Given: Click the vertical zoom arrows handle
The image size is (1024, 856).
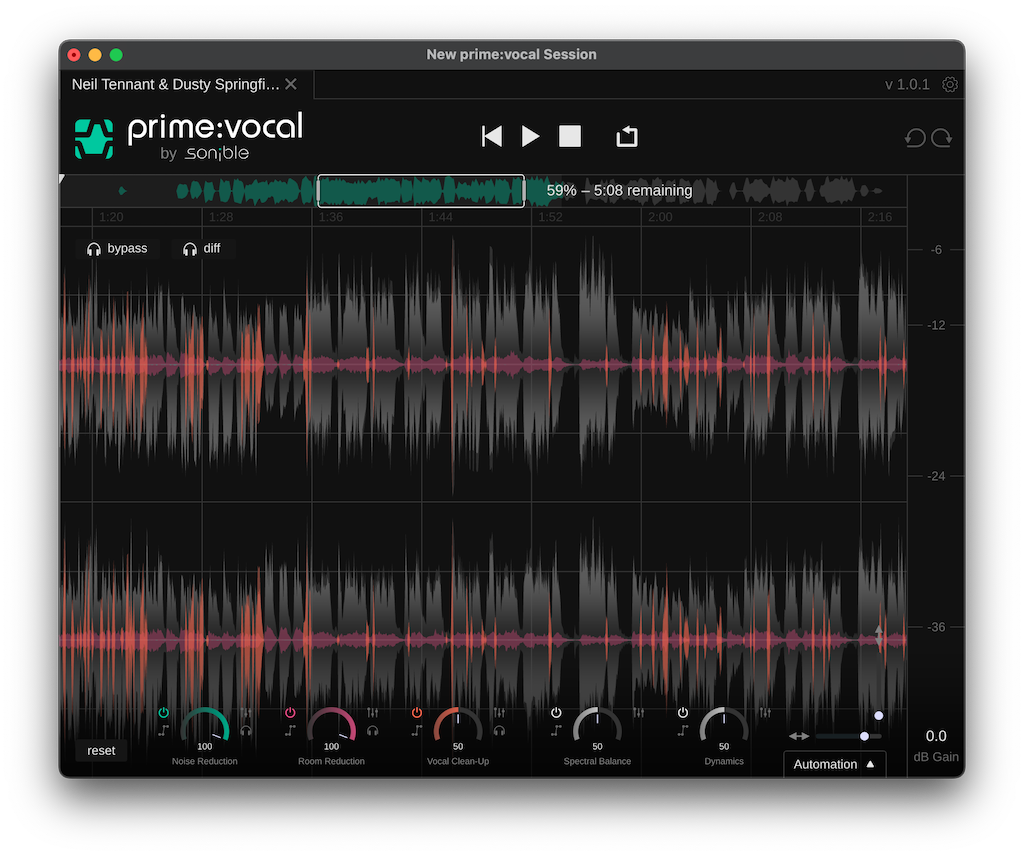Looking at the screenshot, I should [x=878, y=635].
